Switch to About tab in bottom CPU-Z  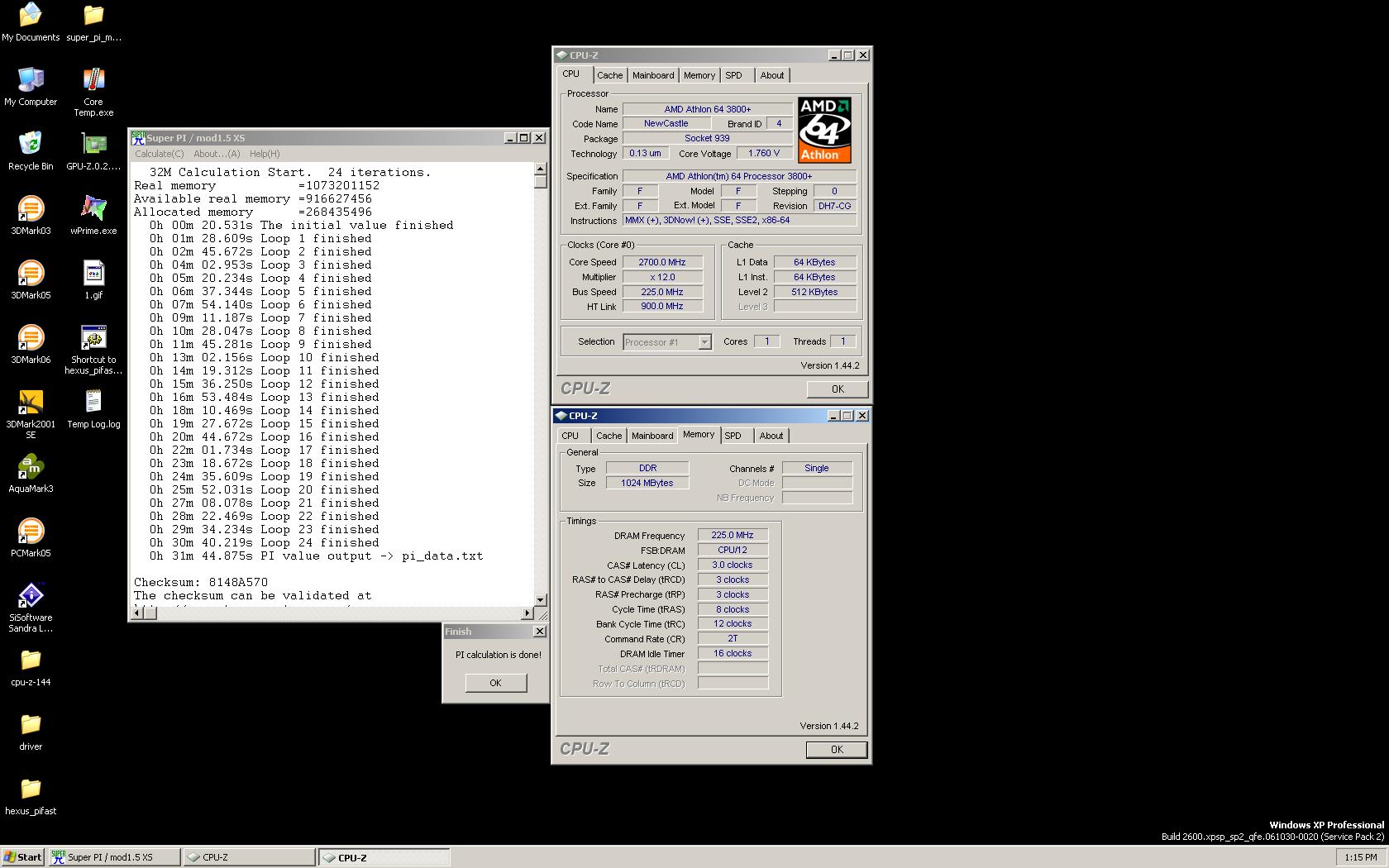click(771, 436)
